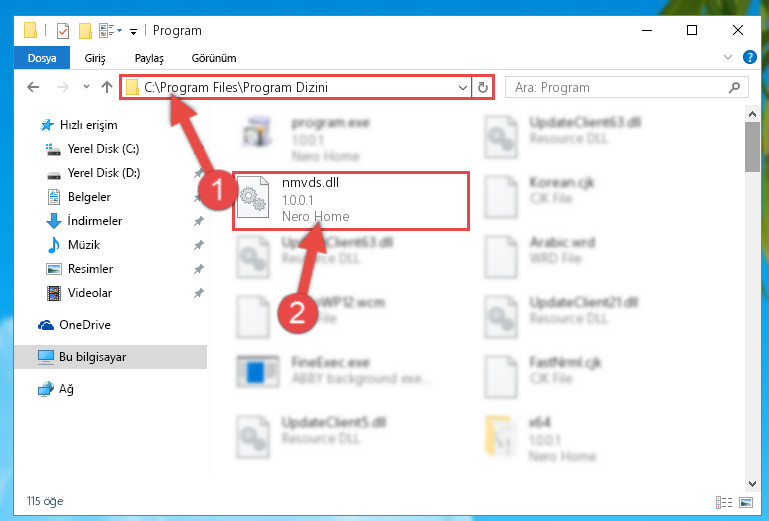Screen dimensions: 769x521
Task: Expand the ribbon with the chevron
Action: click(728, 57)
